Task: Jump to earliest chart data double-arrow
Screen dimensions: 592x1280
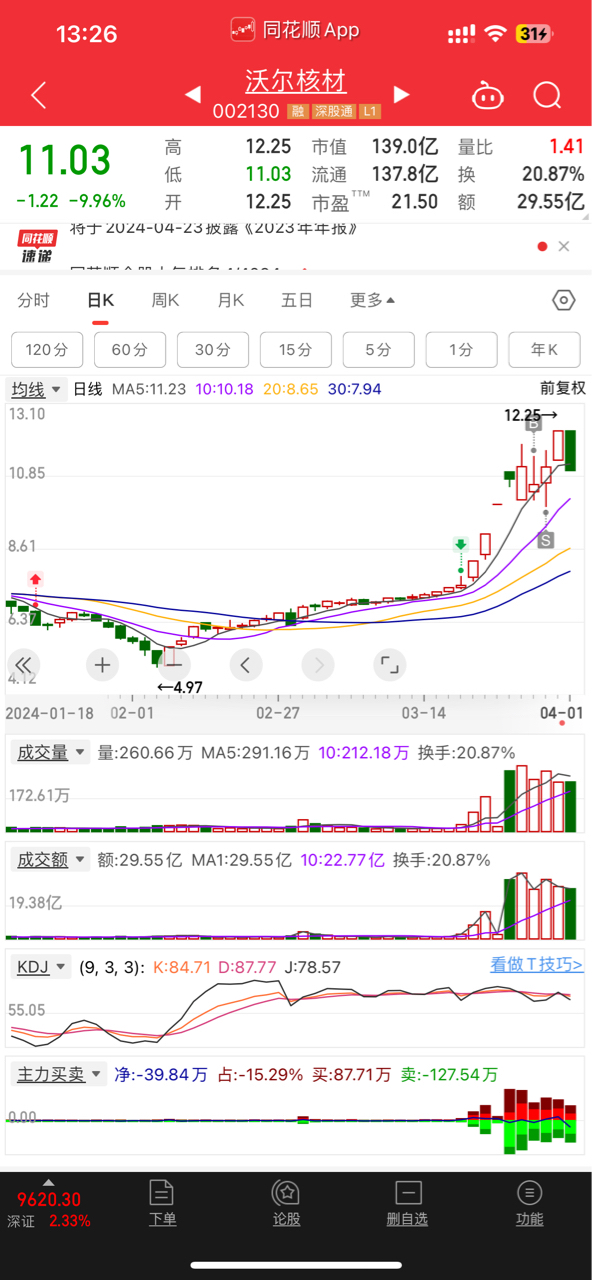Action: [x=23, y=664]
